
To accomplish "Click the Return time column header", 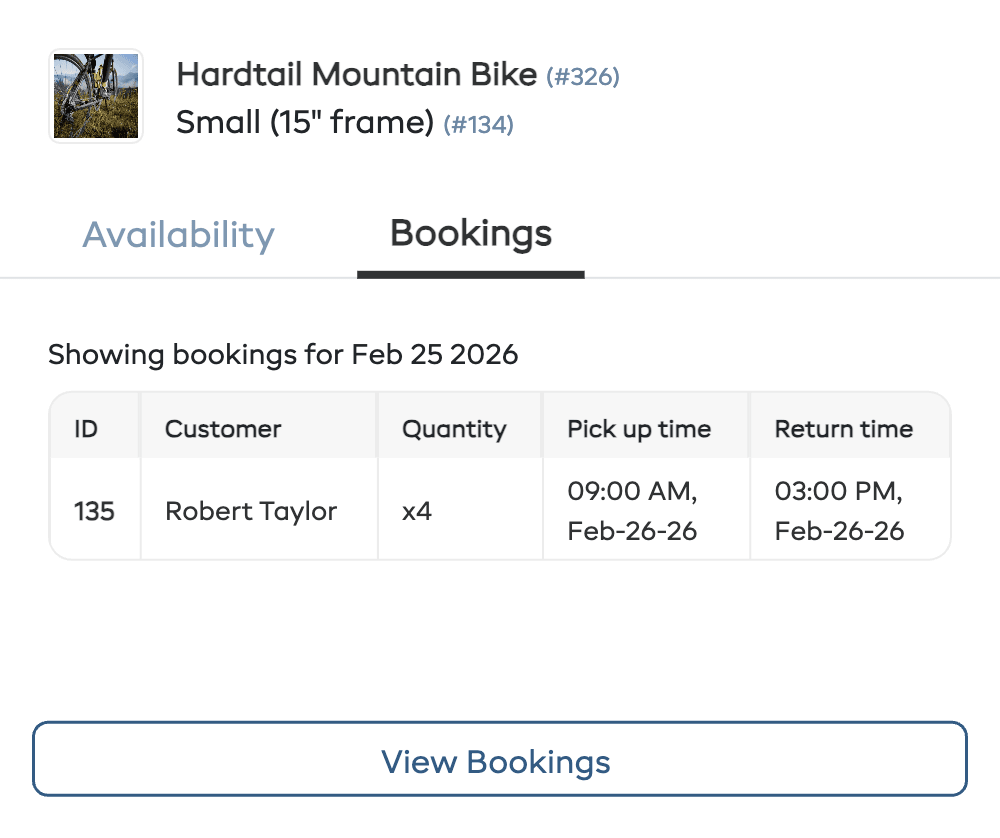I will click(x=843, y=428).
